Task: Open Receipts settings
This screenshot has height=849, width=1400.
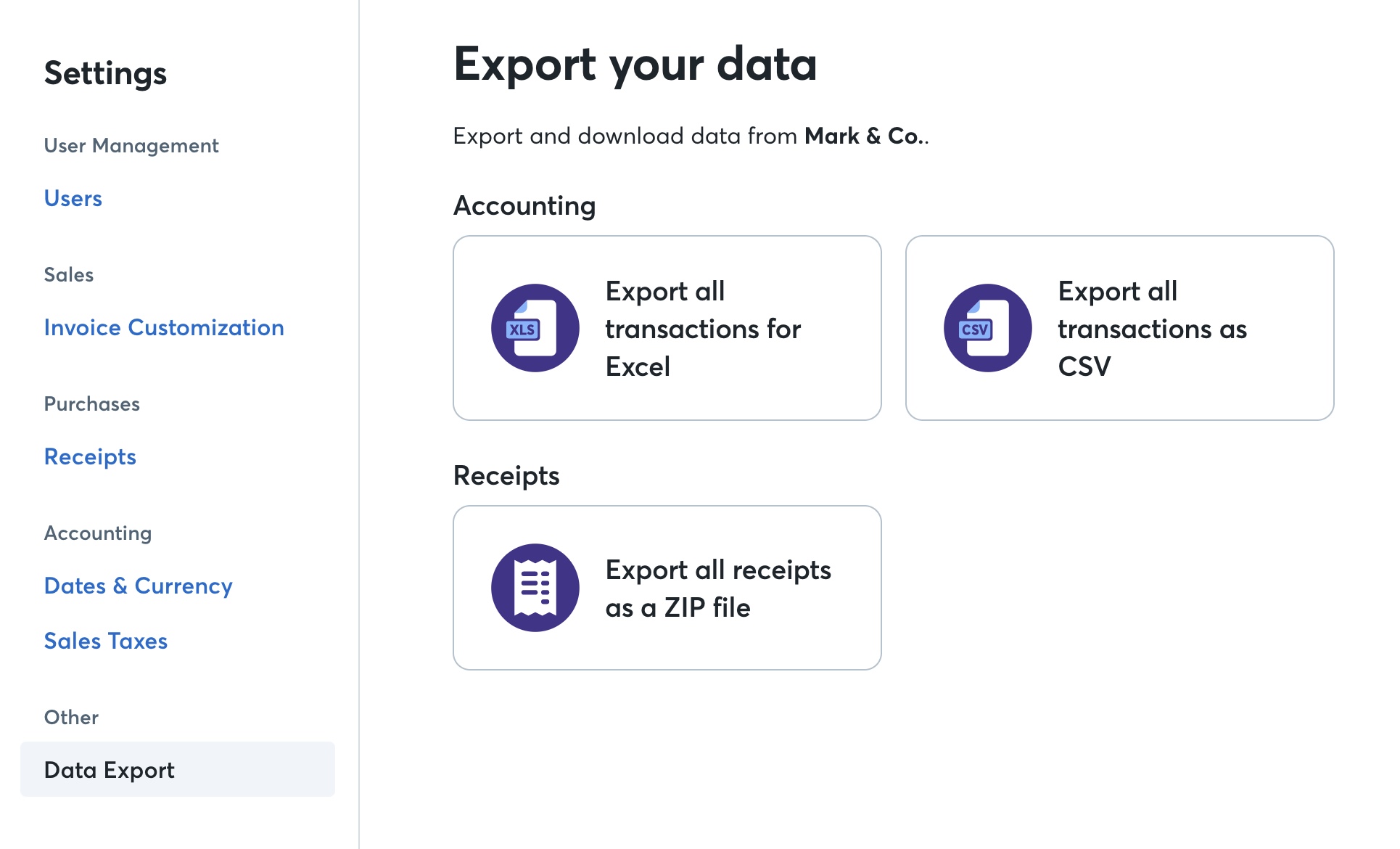Action: point(89,456)
